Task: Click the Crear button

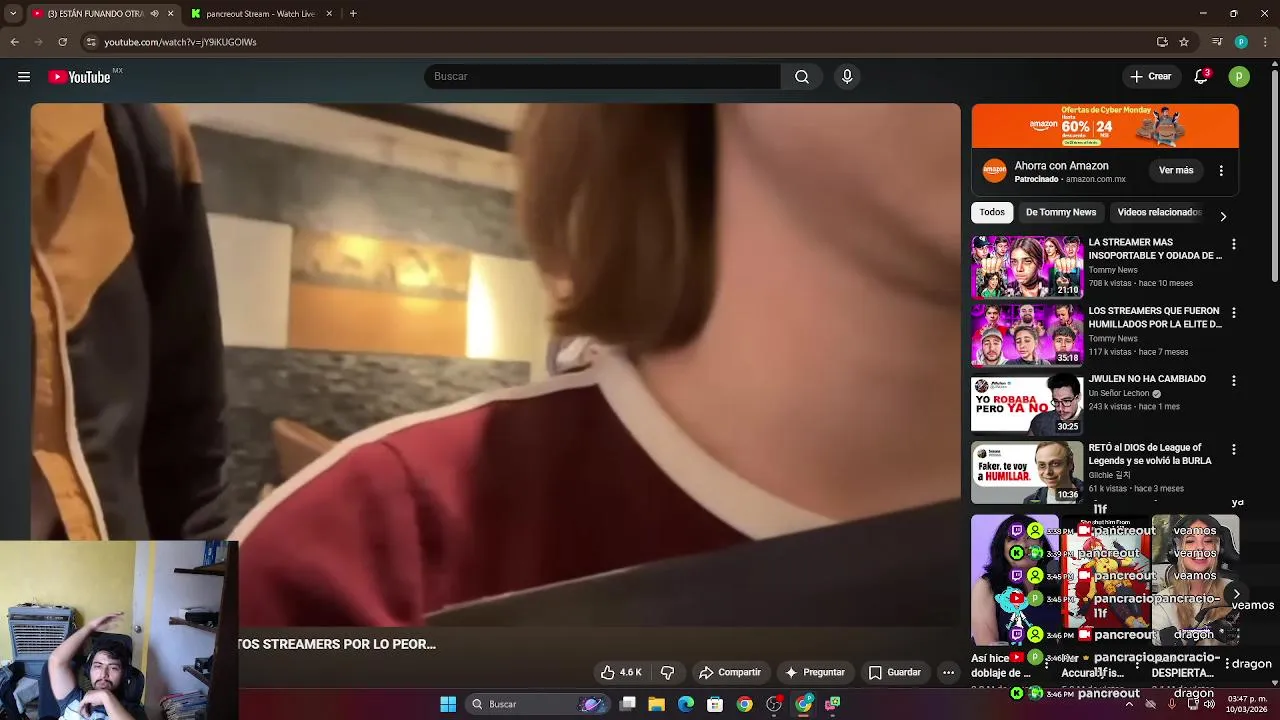Action: 1151,77
